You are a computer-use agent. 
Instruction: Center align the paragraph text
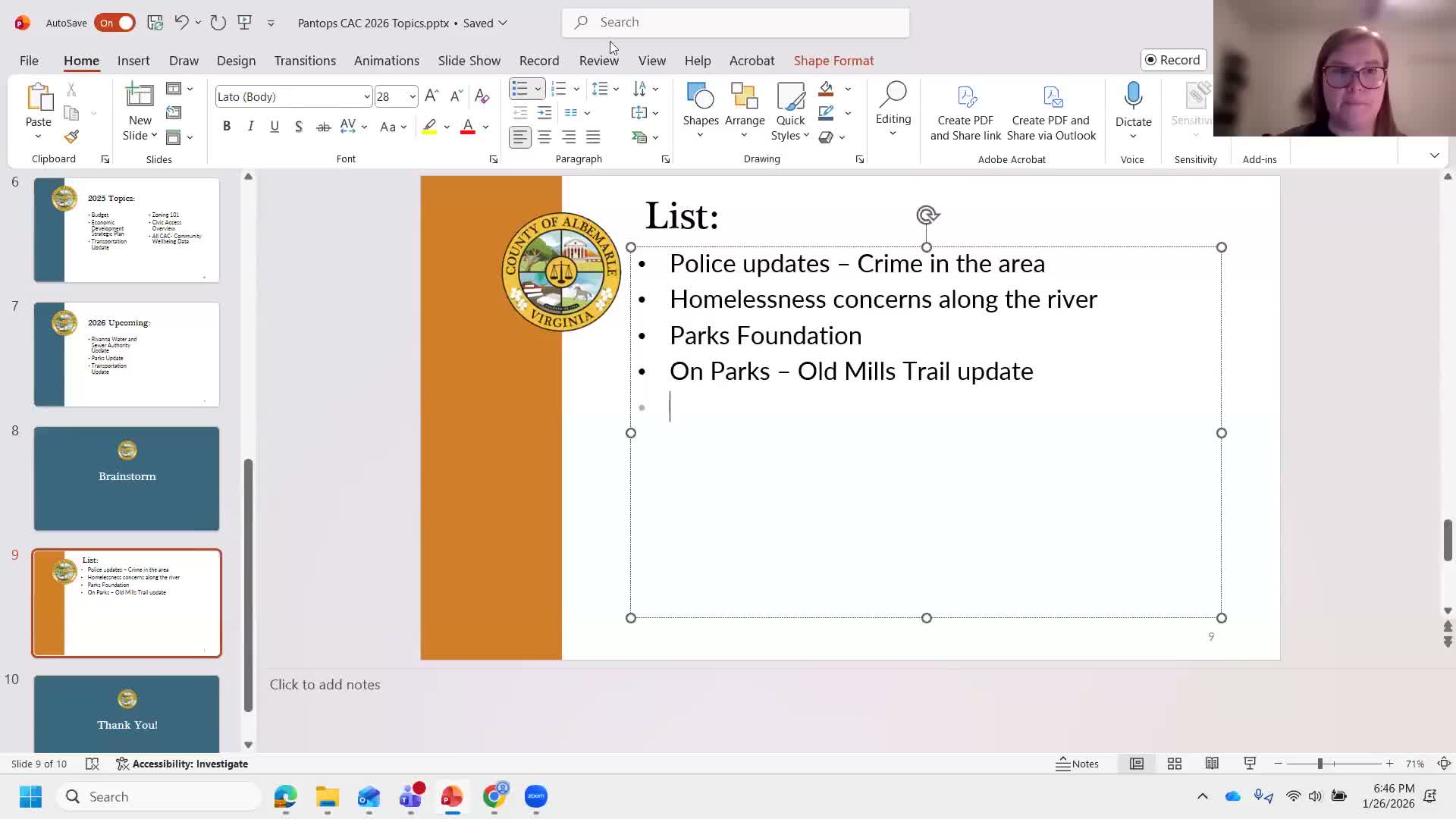pyautogui.click(x=544, y=137)
